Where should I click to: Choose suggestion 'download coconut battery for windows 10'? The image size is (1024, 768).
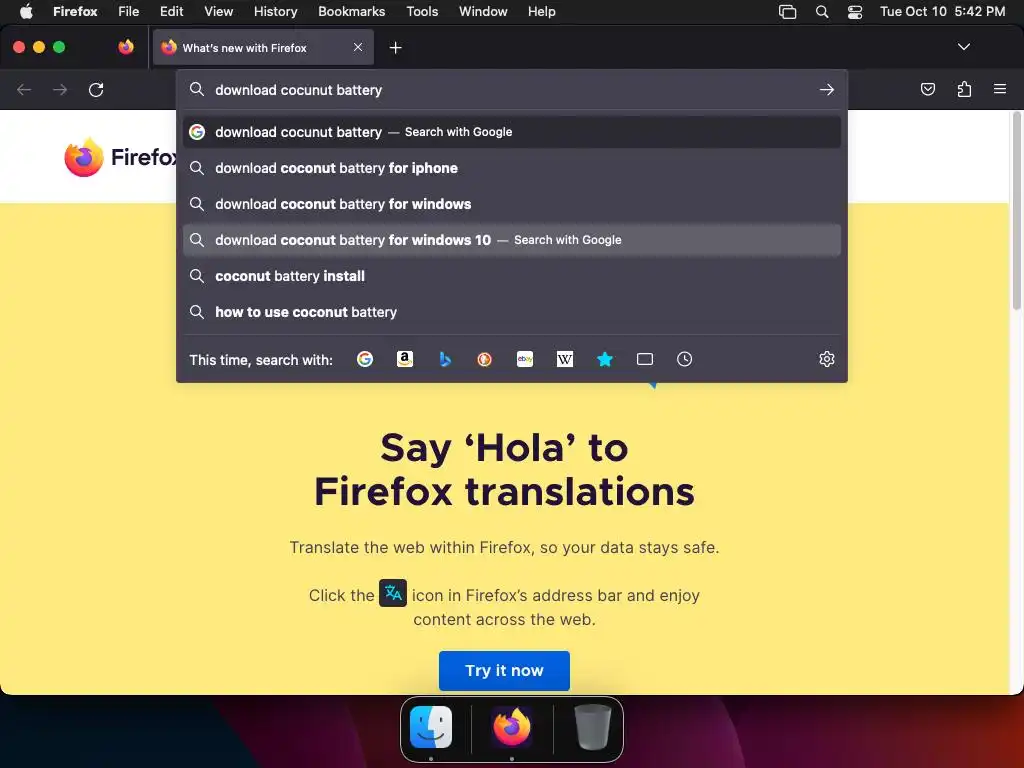point(512,240)
